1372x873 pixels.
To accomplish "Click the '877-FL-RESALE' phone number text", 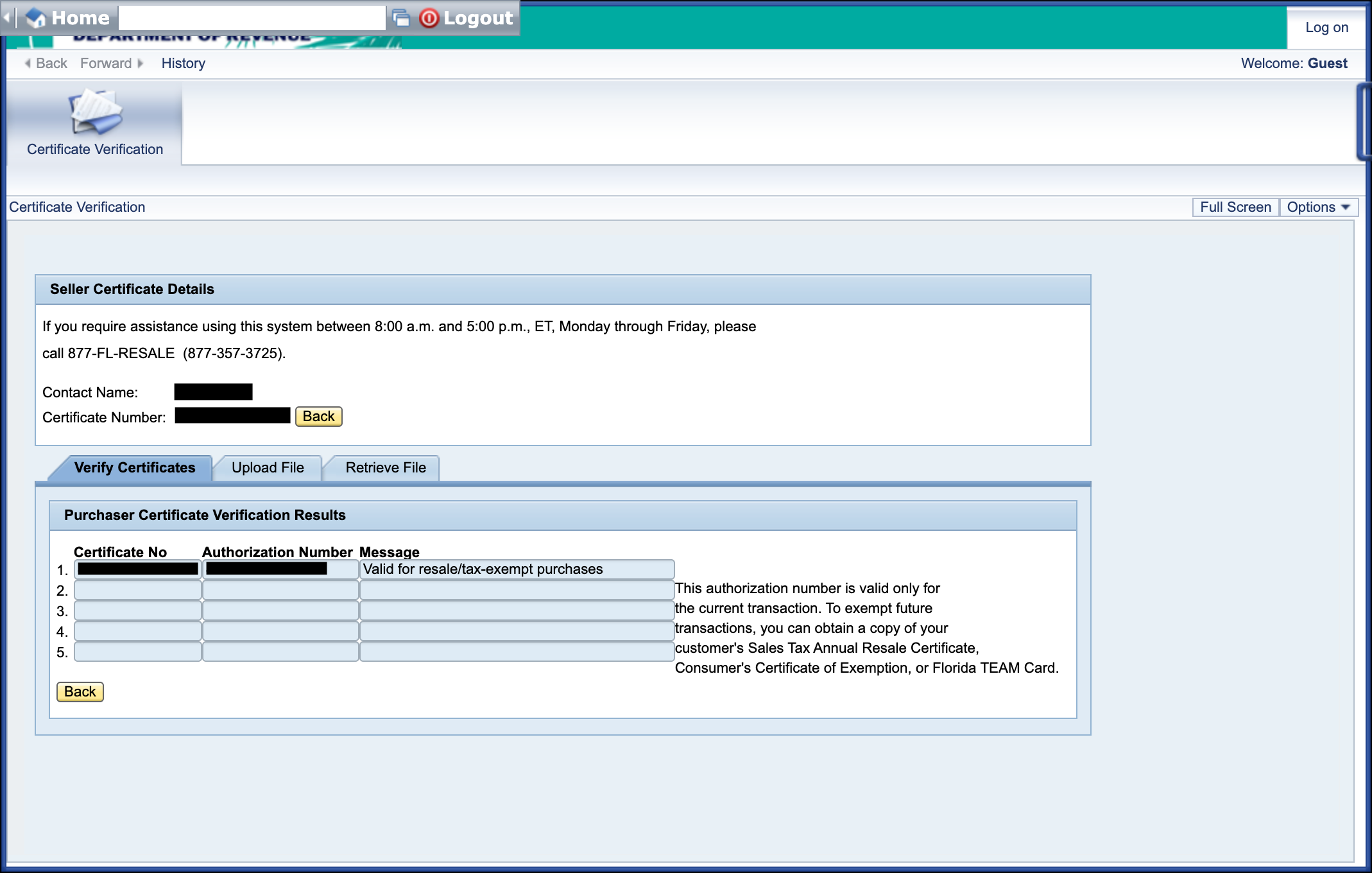I will coord(121,354).
